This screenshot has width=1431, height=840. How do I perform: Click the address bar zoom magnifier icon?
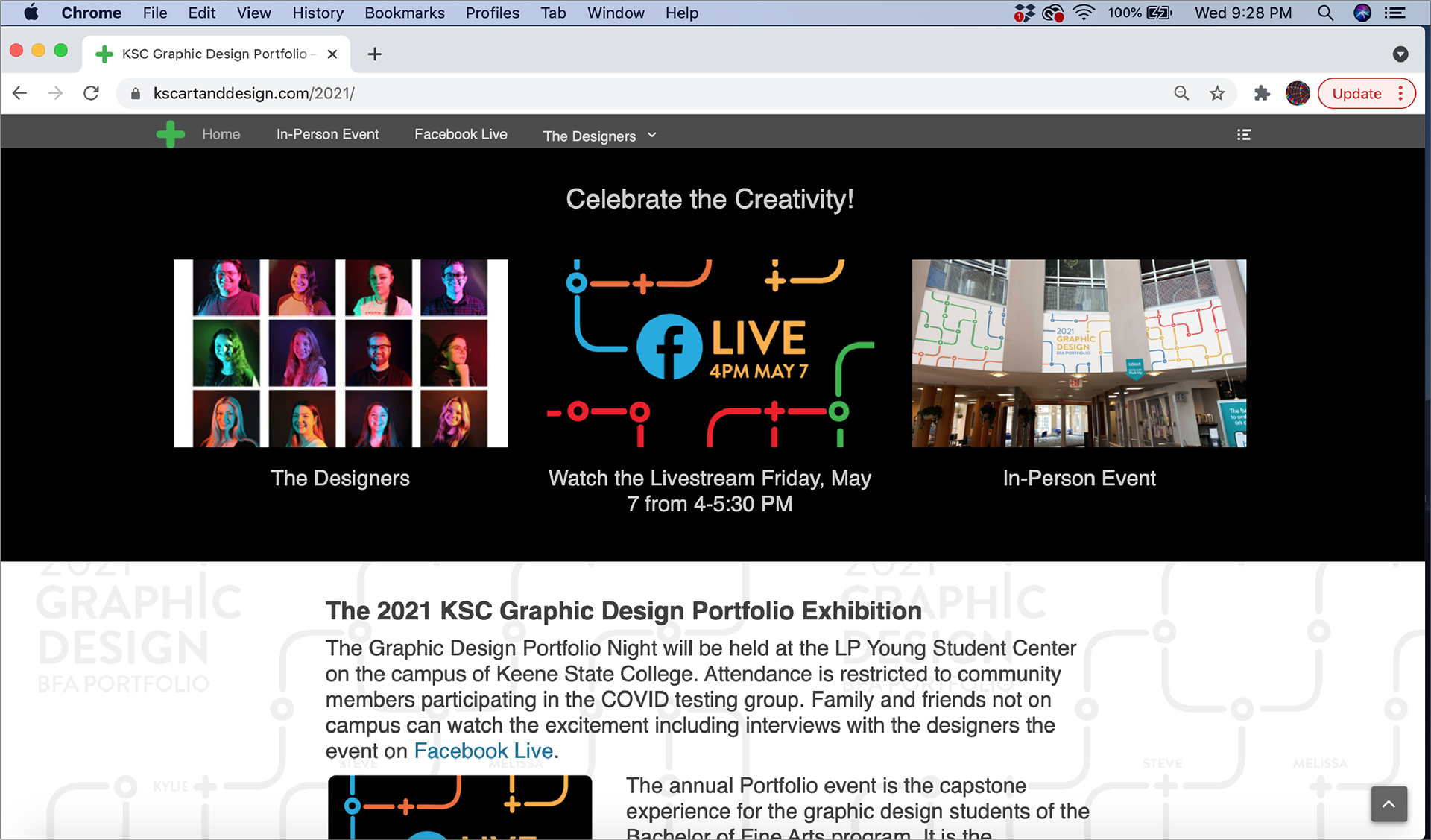[1181, 93]
